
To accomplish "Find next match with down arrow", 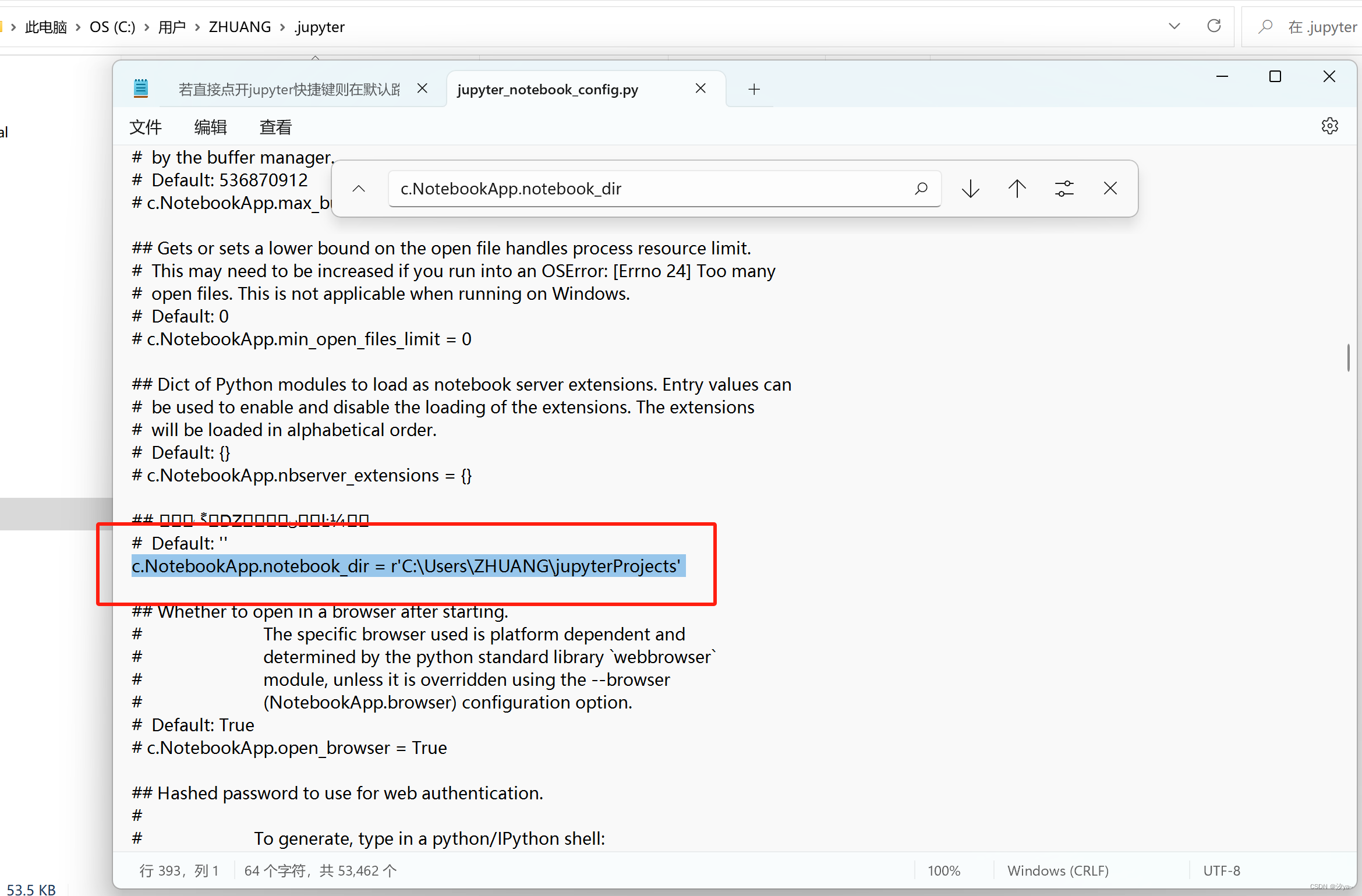I will 971,189.
